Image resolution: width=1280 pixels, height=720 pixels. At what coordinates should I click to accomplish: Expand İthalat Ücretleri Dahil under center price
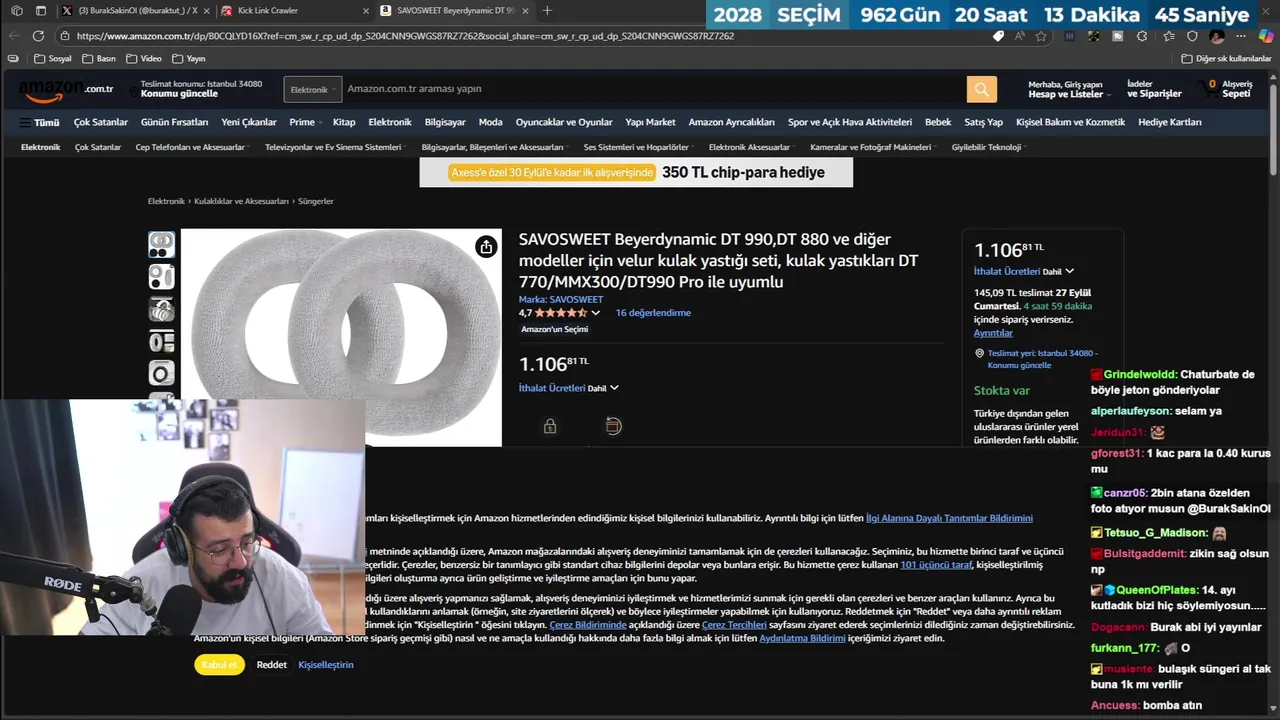[x=569, y=388]
